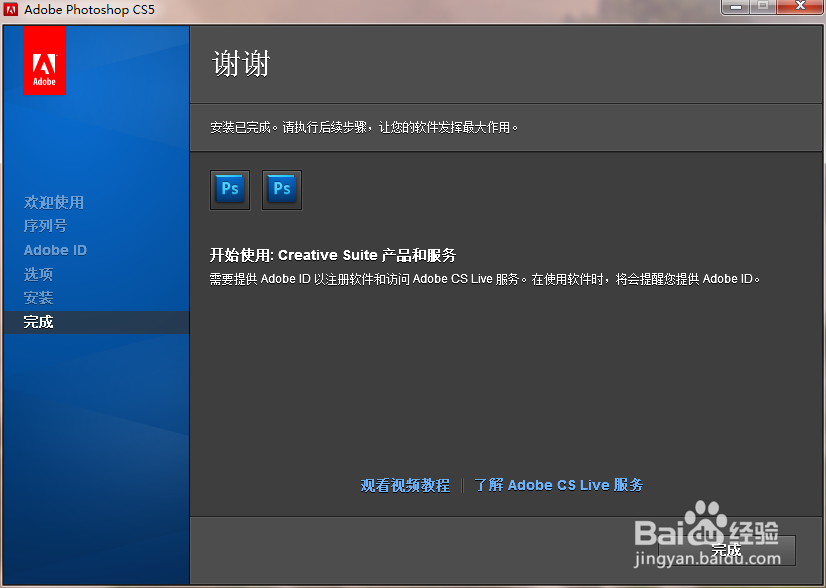Click 开始使用: Creative Suite 产品和服务 heading
The image size is (826, 588).
333,255
